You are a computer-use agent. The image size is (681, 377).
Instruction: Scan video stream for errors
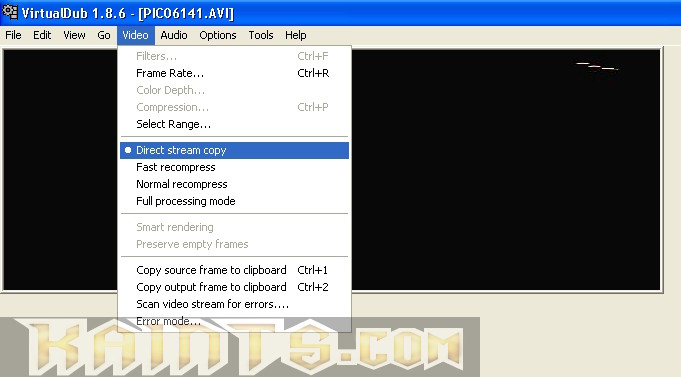(x=235, y=304)
